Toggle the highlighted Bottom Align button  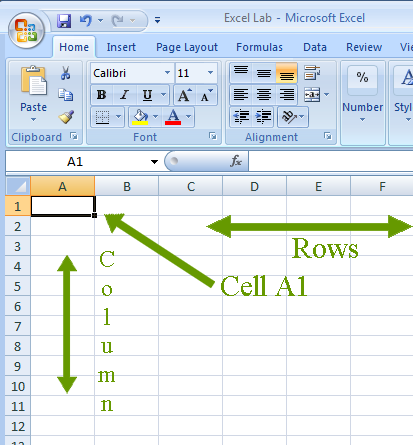(287, 73)
